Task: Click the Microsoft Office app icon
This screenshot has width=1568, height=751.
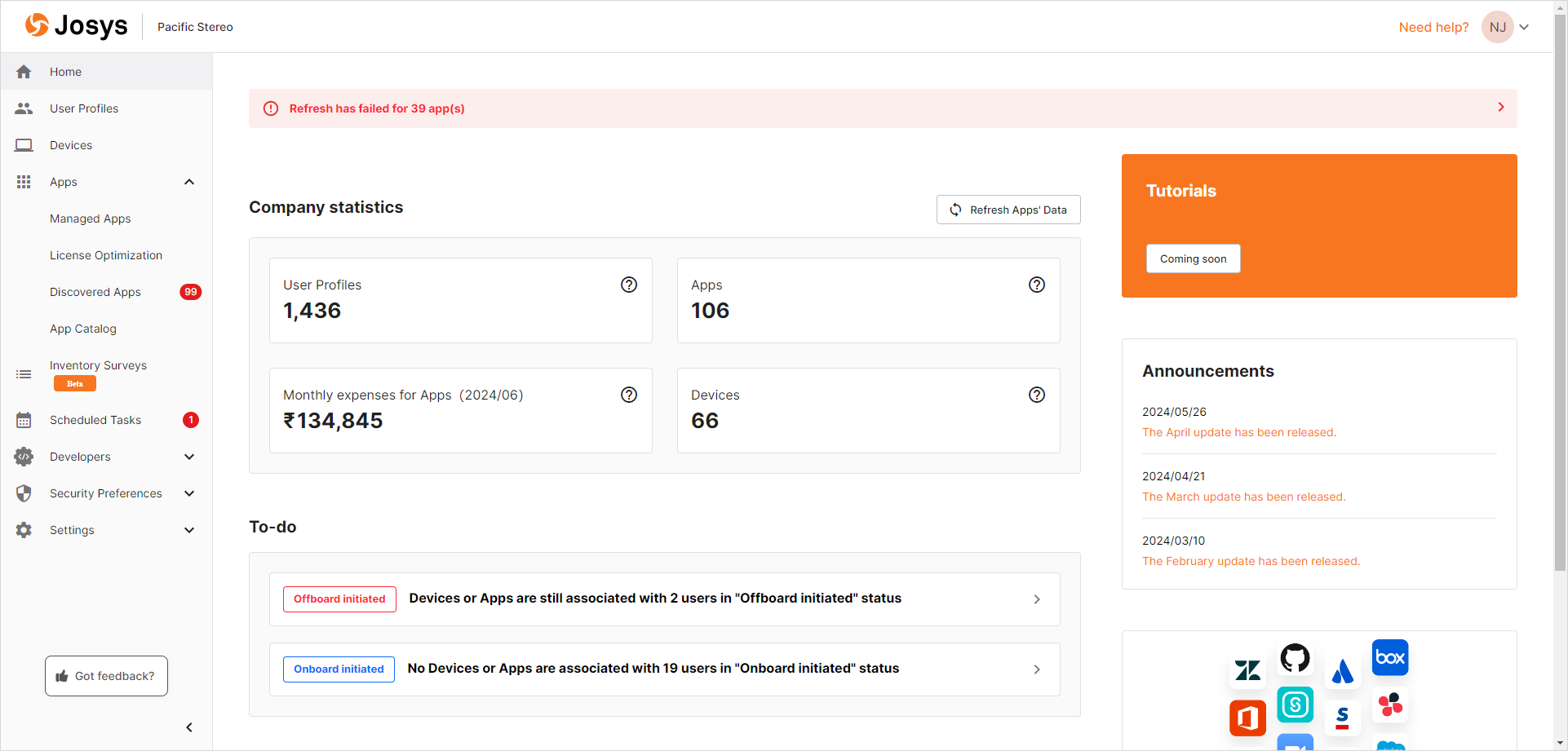Action: 1247,718
